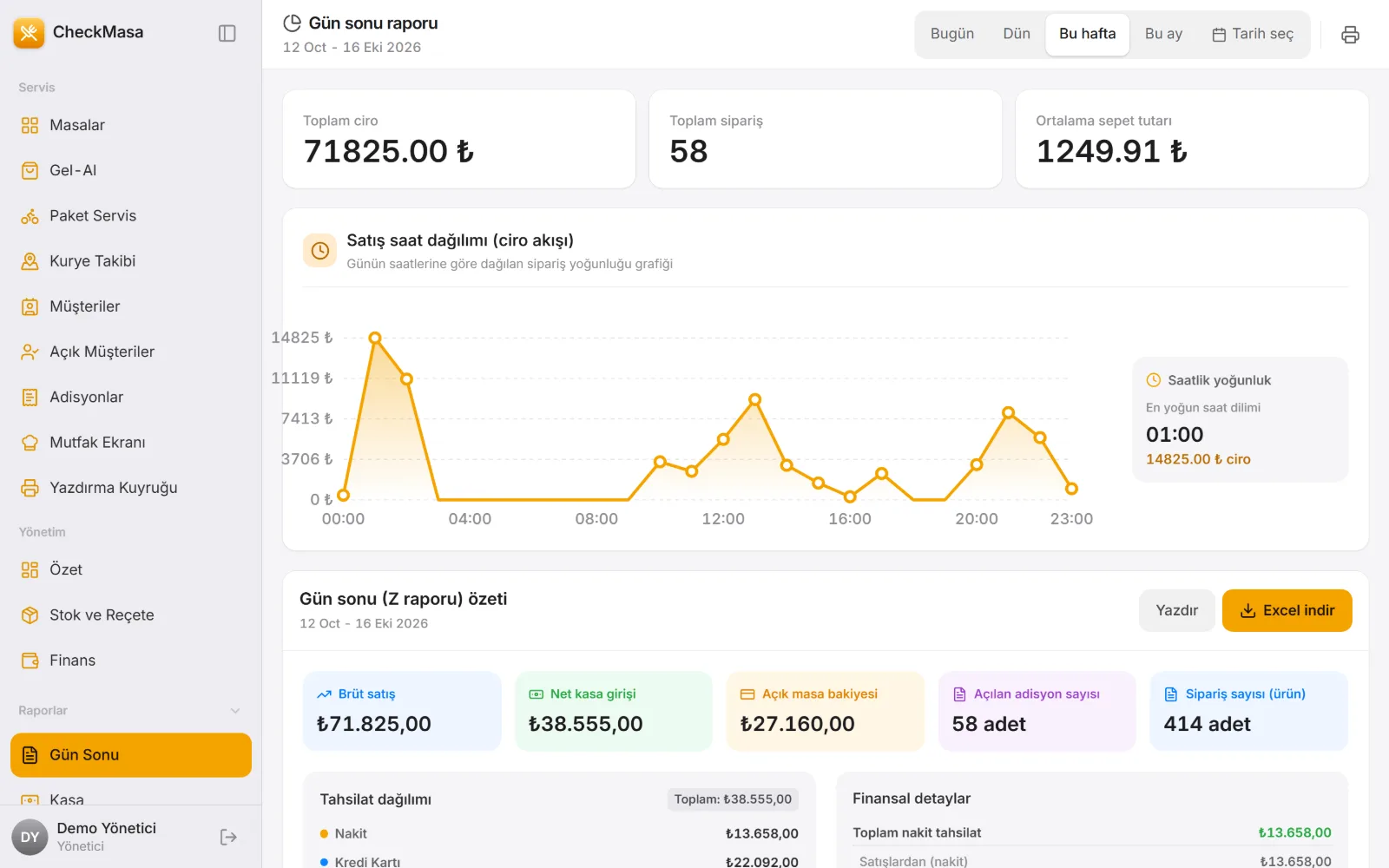The image size is (1389, 868).
Task: Click the Mutfak Ekranı chef hat icon
Action: pyautogui.click(x=30, y=443)
